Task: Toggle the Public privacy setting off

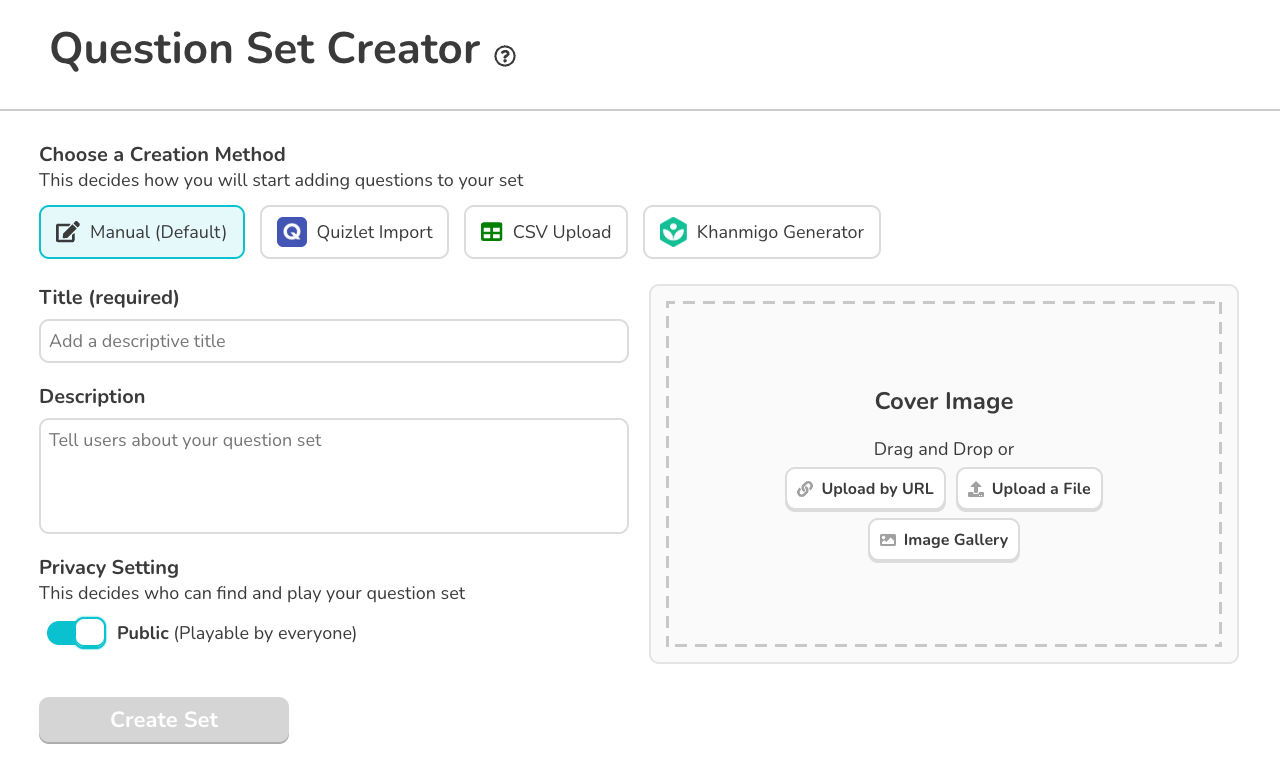Action: pyautogui.click(x=75, y=632)
